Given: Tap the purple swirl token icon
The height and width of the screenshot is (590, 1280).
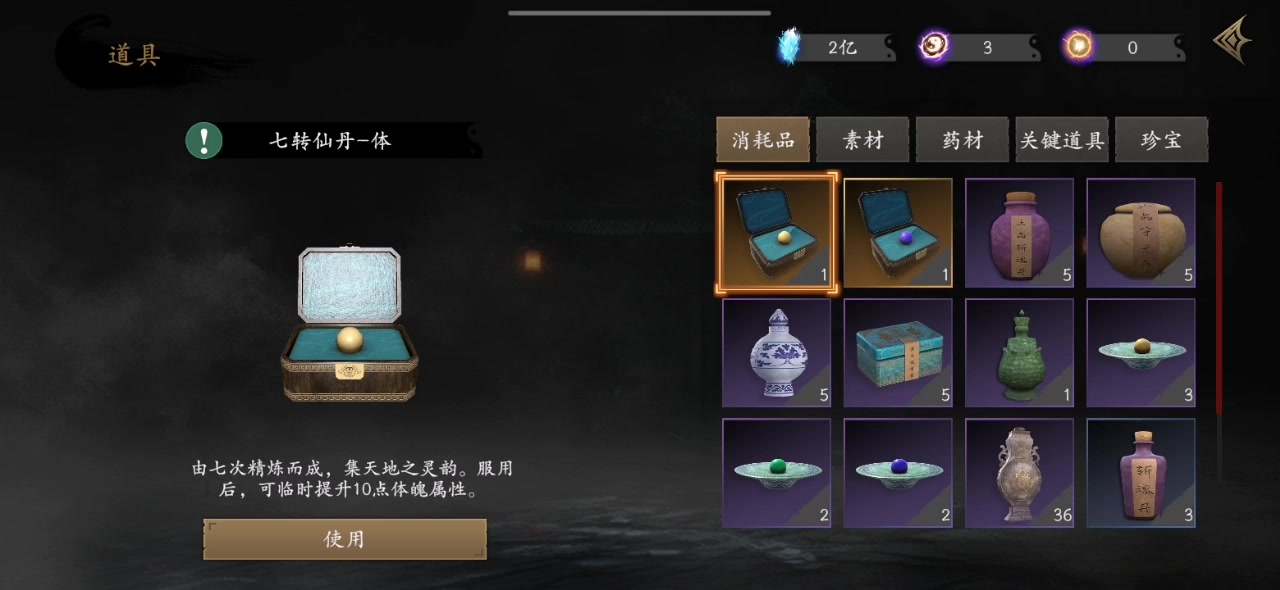Looking at the screenshot, I should point(935,46).
